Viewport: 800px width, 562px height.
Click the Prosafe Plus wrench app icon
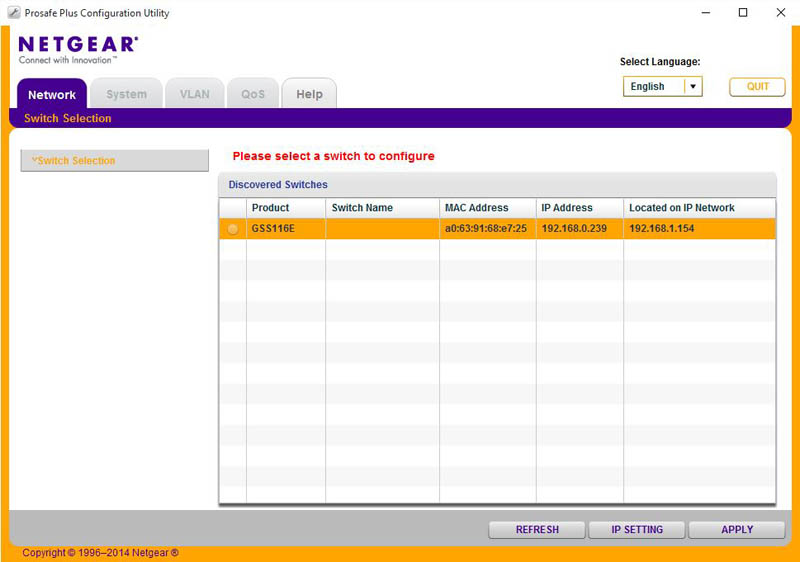coord(14,13)
